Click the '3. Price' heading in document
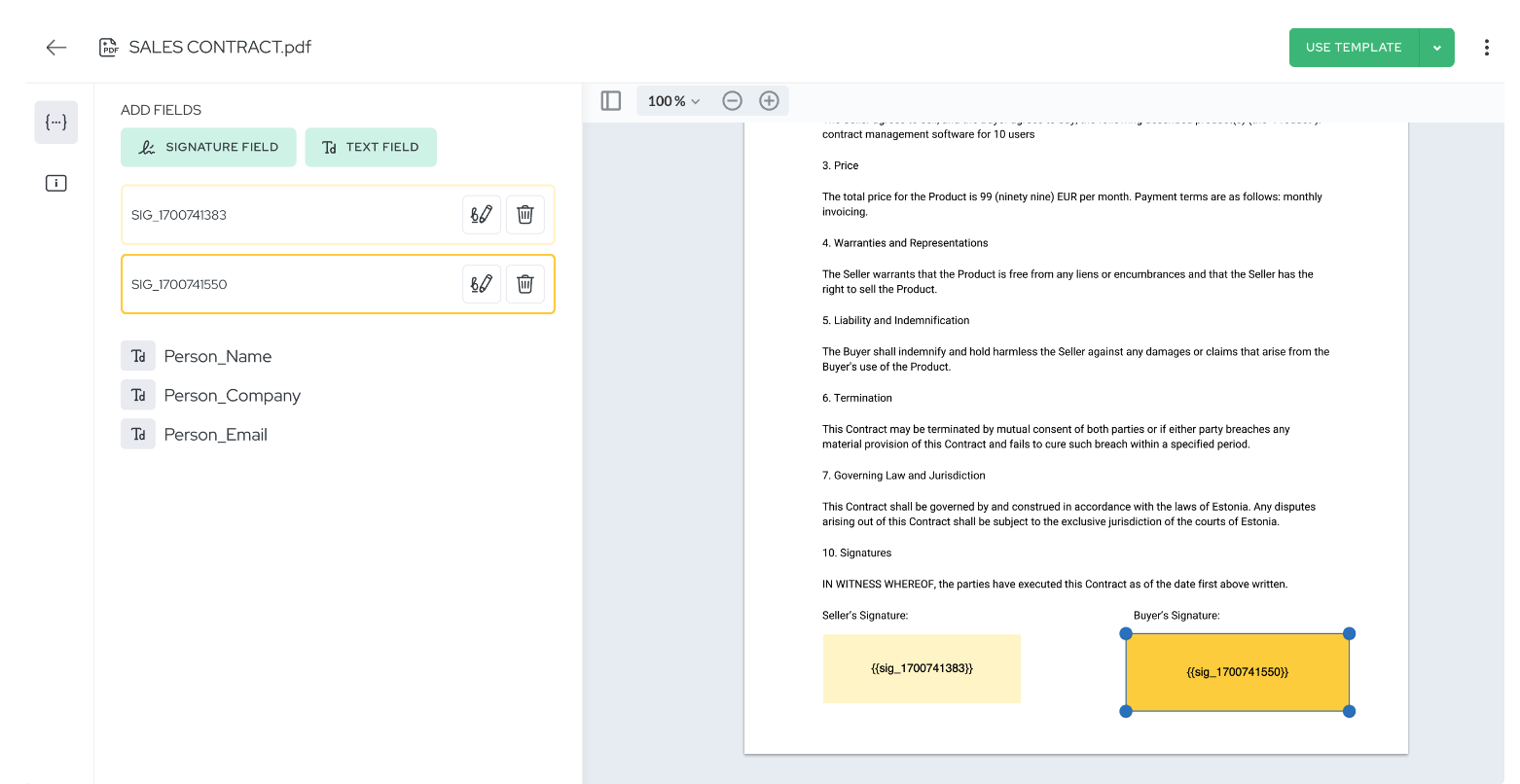The height and width of the screenshot is (784, 1520). click(x=840, y=166)
